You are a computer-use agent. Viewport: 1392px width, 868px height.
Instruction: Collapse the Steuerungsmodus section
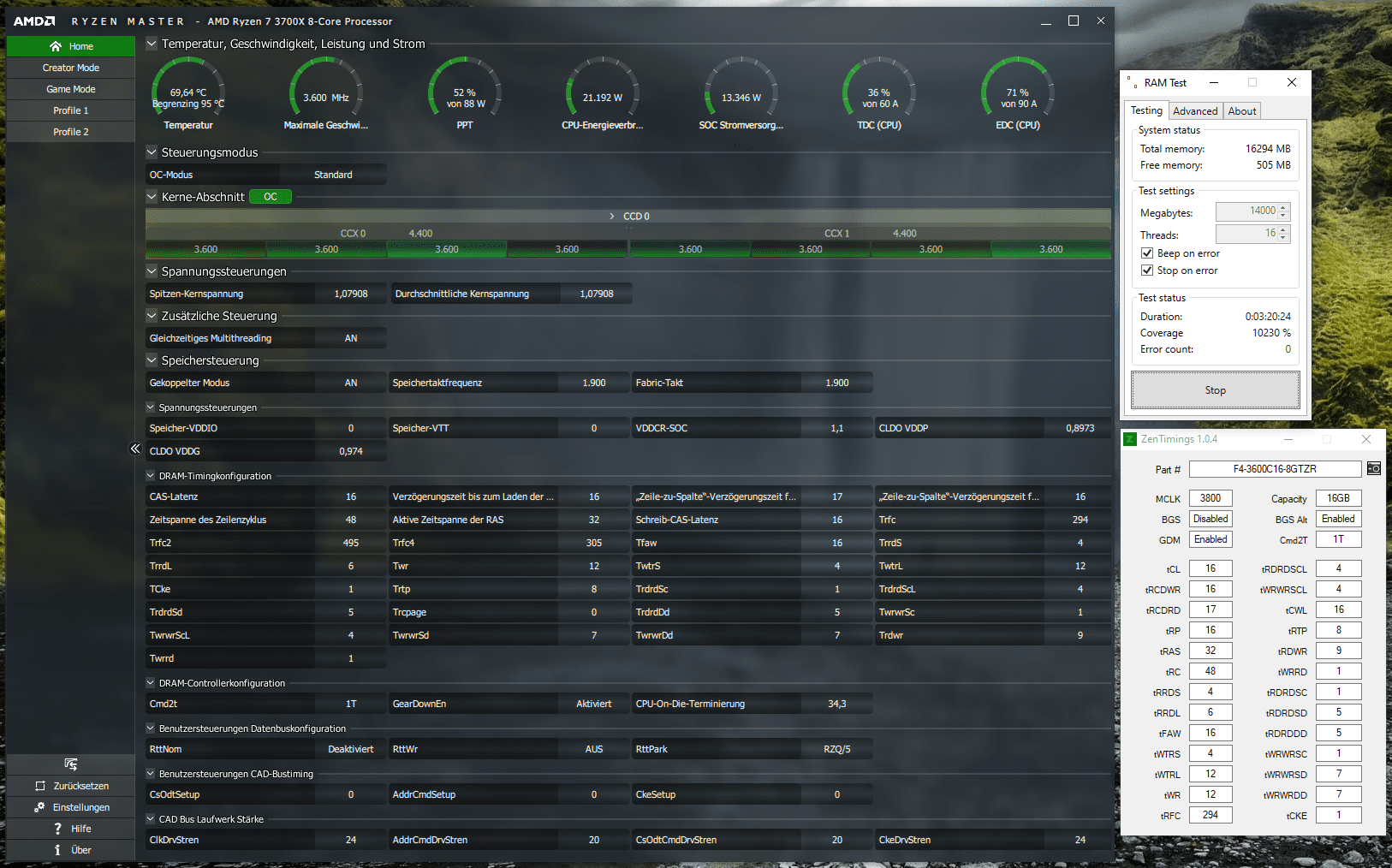point(152,152)
